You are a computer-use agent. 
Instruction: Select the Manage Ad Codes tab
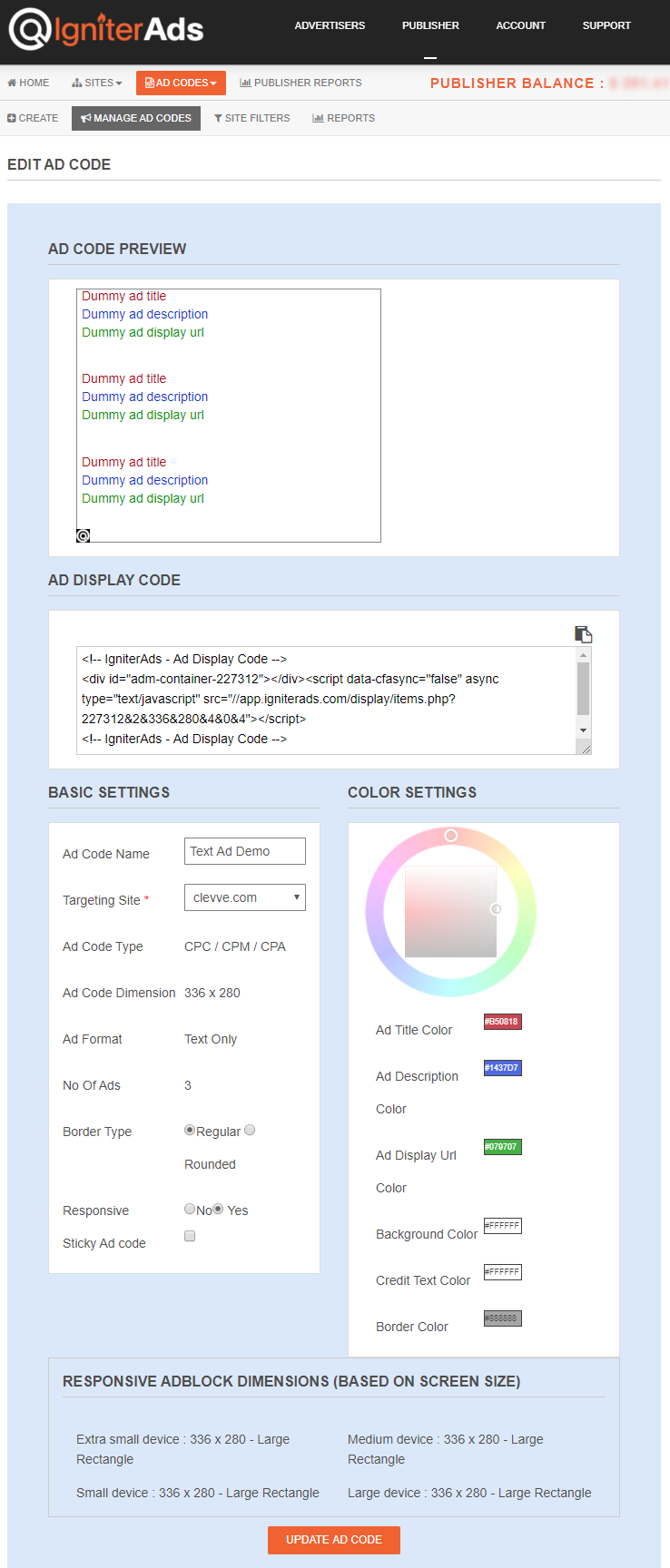(136, 118)
